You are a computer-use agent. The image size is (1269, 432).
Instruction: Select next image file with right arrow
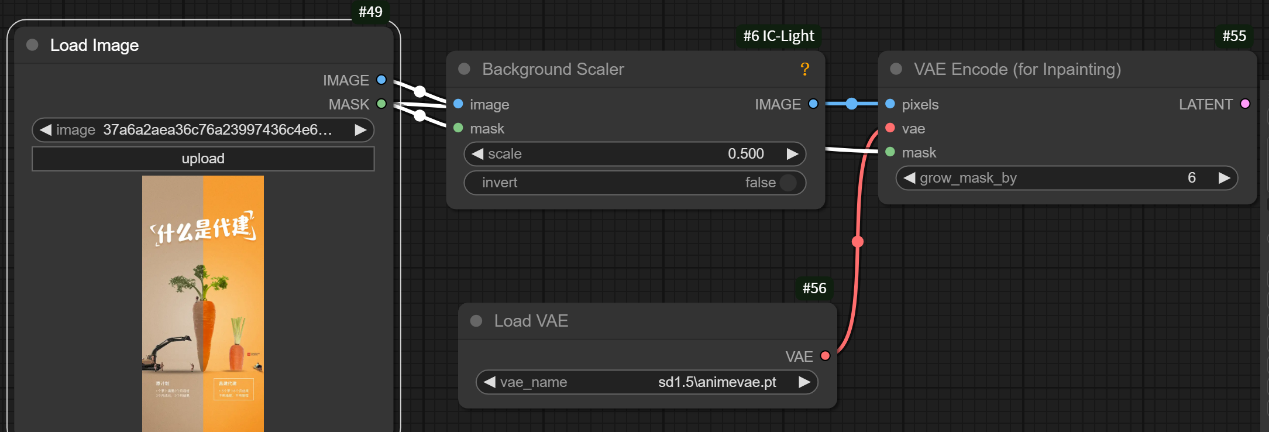[360, 130]
